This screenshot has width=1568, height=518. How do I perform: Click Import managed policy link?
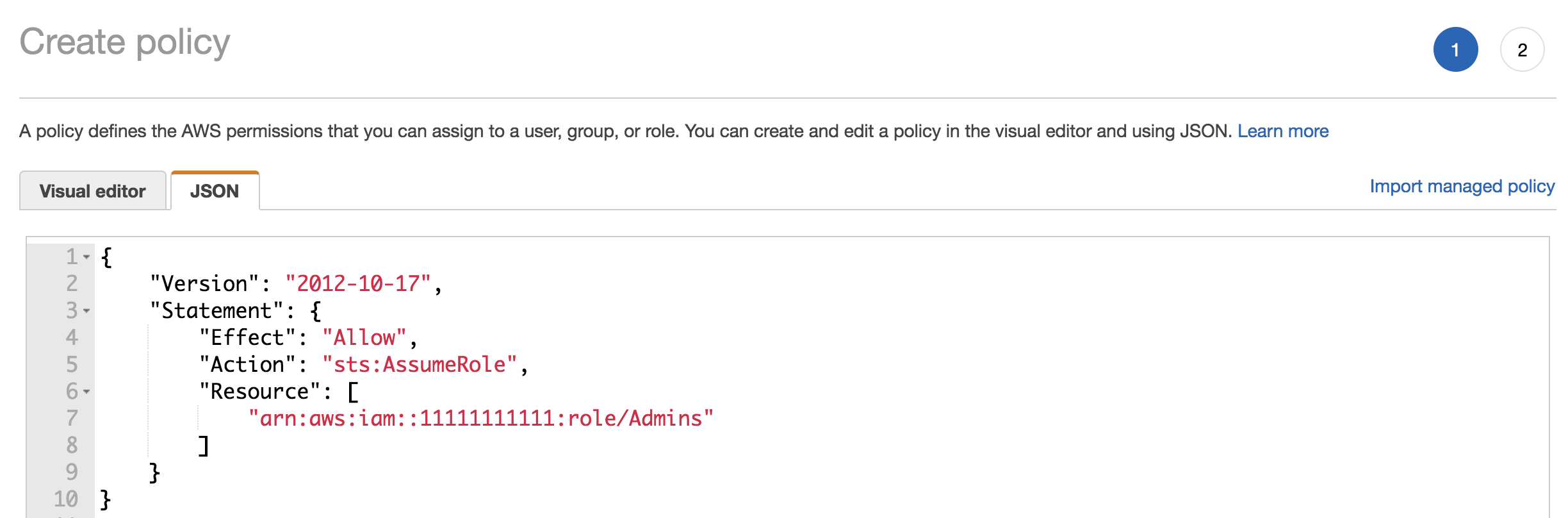click(x=1462, y=186)
